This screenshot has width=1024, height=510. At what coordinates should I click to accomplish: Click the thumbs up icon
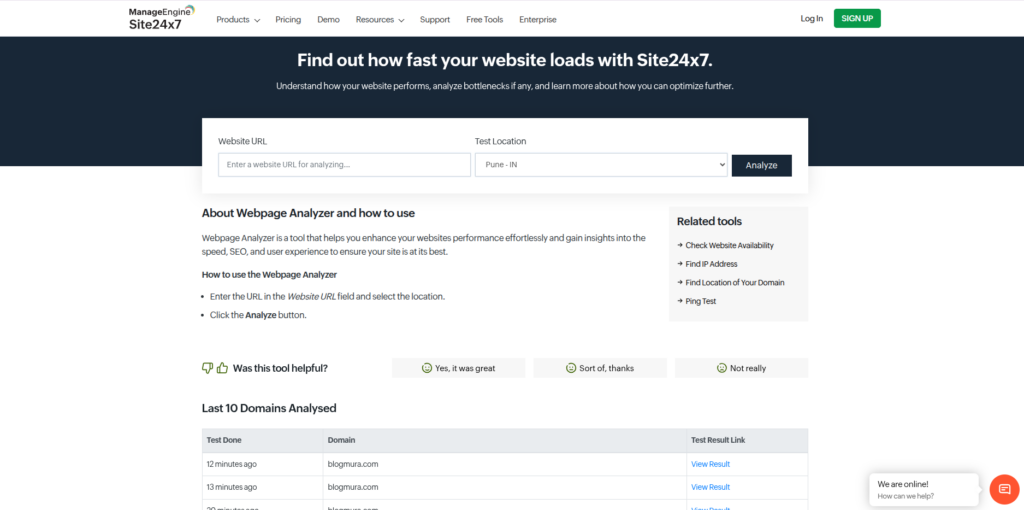(222, 368)
